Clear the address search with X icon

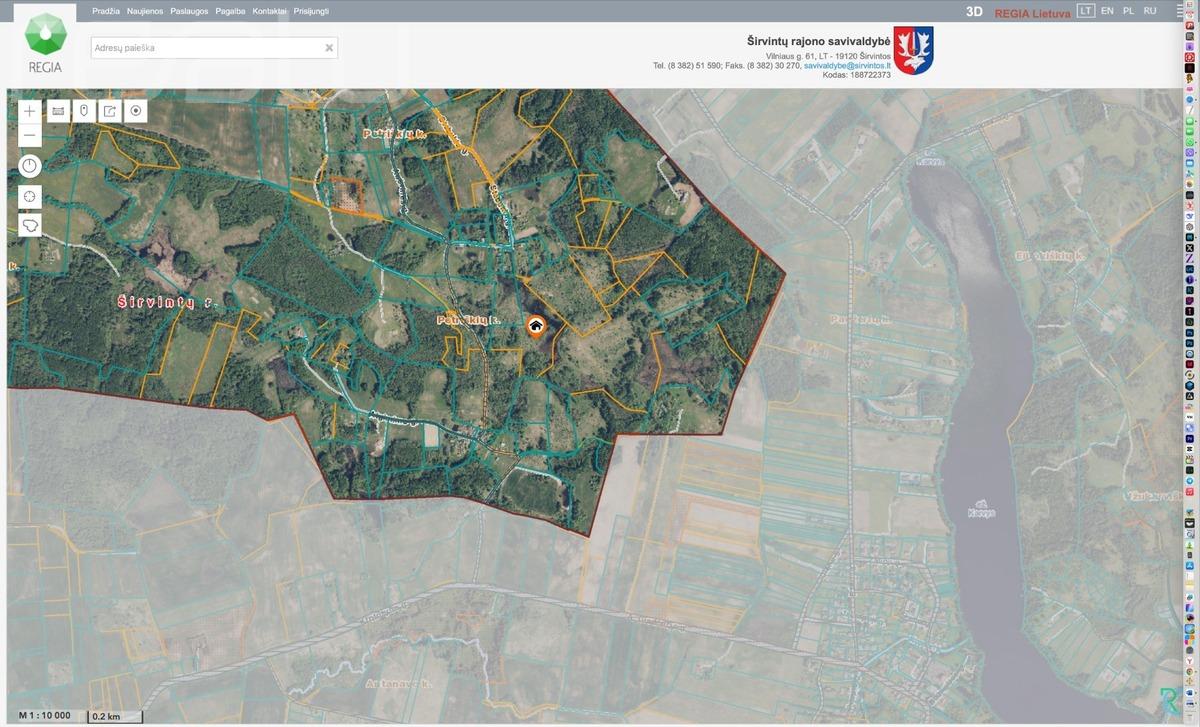pos(329,47)
